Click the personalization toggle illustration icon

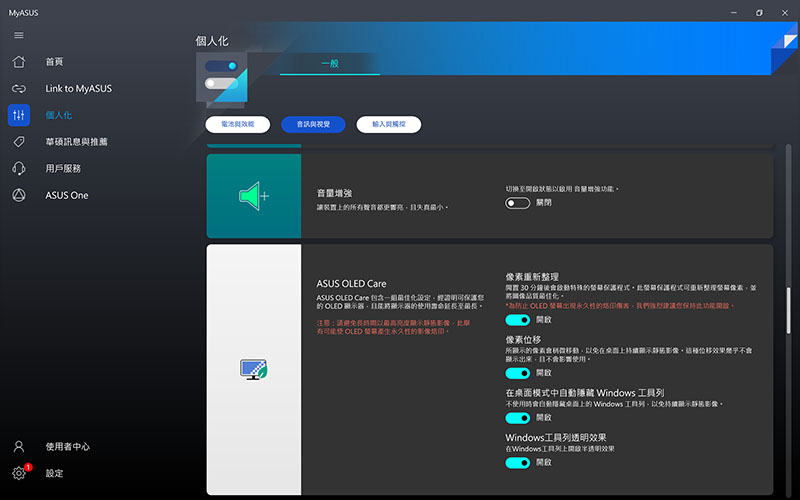pyautogui.click(x=222, y=79)
